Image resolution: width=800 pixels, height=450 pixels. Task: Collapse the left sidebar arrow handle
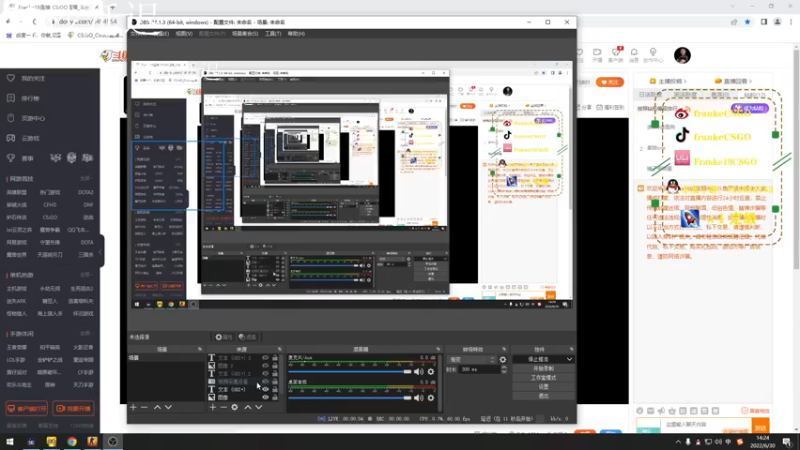[x=101, y=251]
